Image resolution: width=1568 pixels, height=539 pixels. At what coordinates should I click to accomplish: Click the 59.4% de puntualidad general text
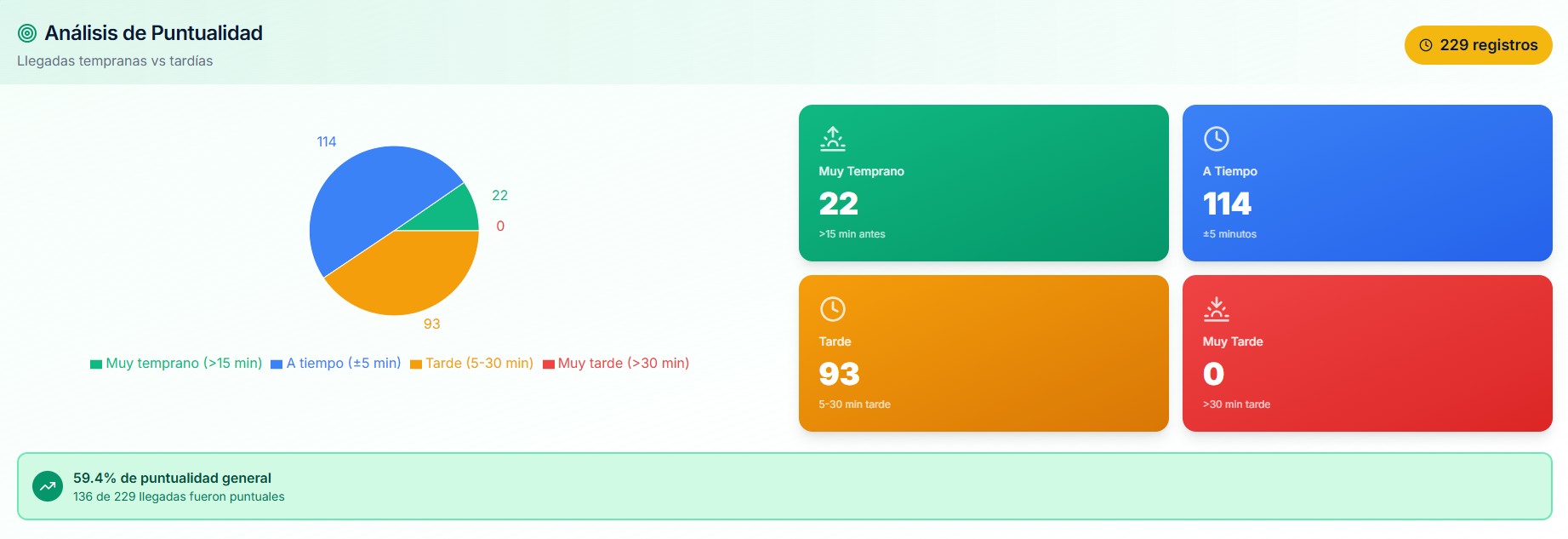172,478
